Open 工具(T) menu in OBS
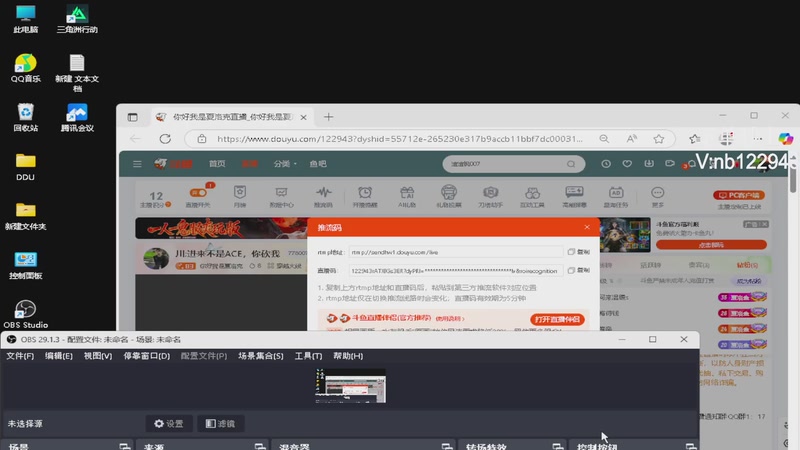 click(x=308, y=356)
